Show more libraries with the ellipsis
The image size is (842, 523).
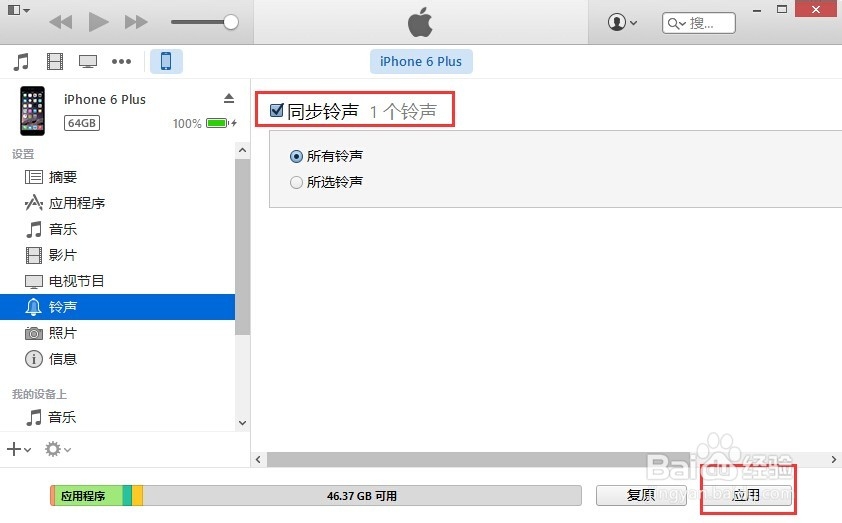point(121,62)
